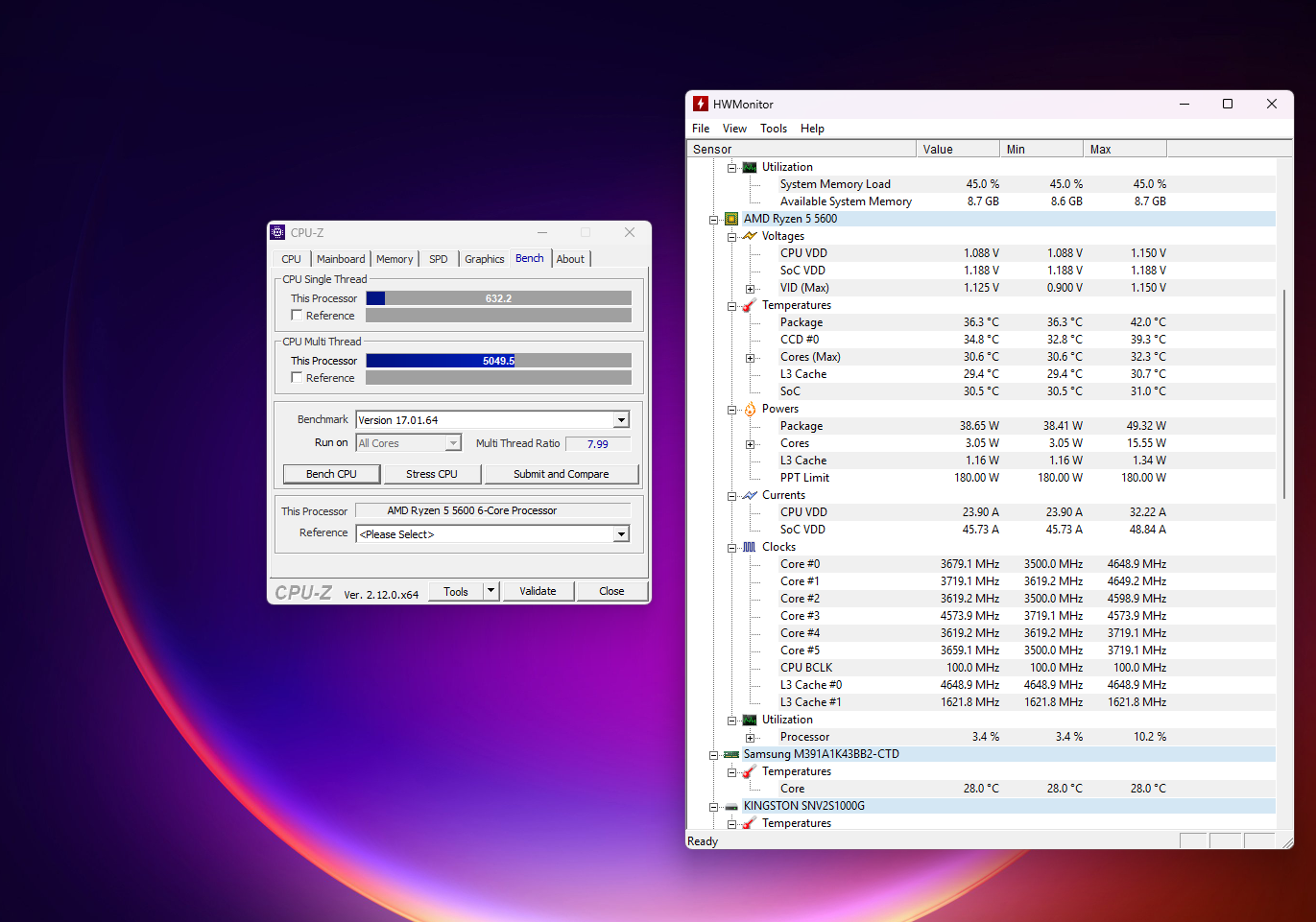Click the Clocks icon in HWMonitor
The image size is (1316, 922).
point(750,547)
